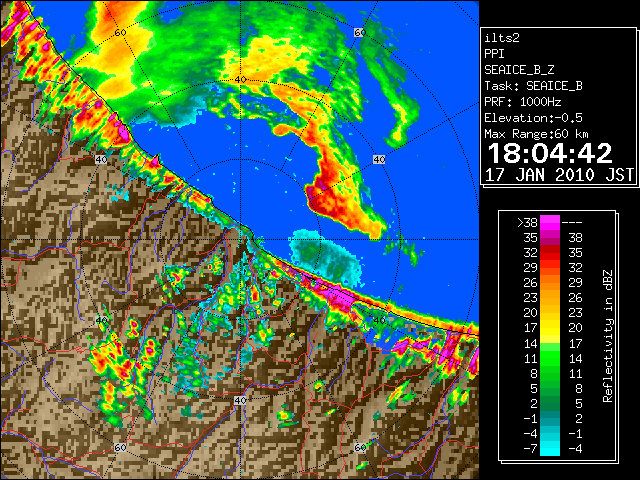
Task: Click the bright magenta top legend swatch
Action: [x=550, y=223]
